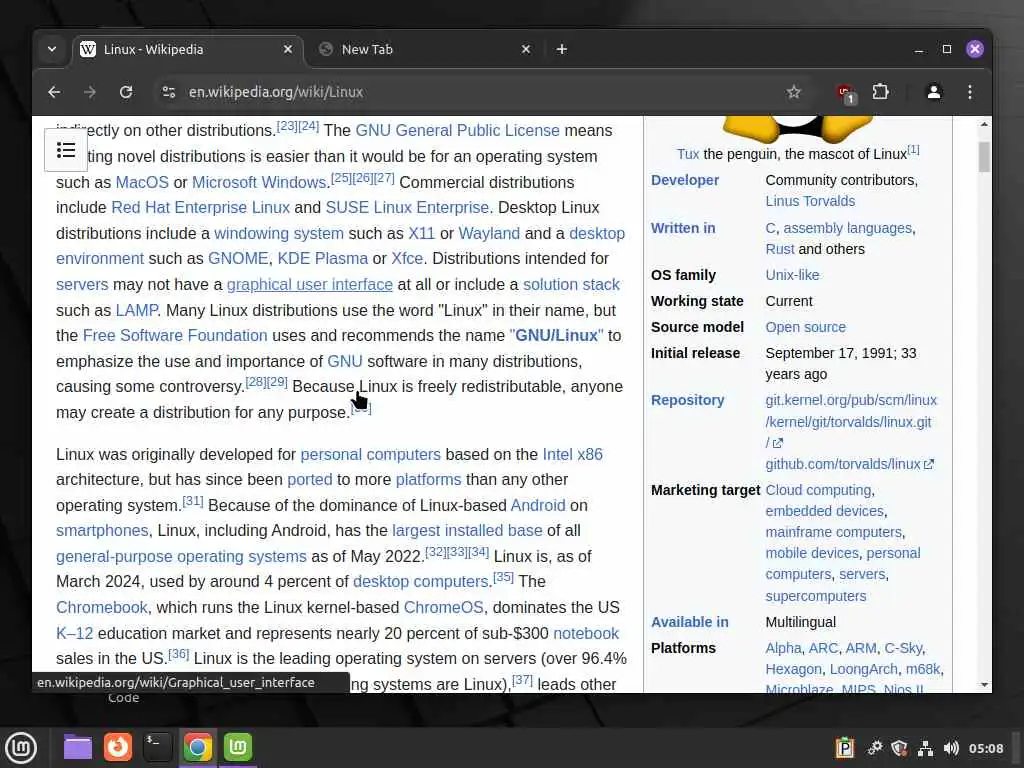Click the Linus Torvalds infobox link
The height and width of the screenshot is (768, 1024).
810,201
